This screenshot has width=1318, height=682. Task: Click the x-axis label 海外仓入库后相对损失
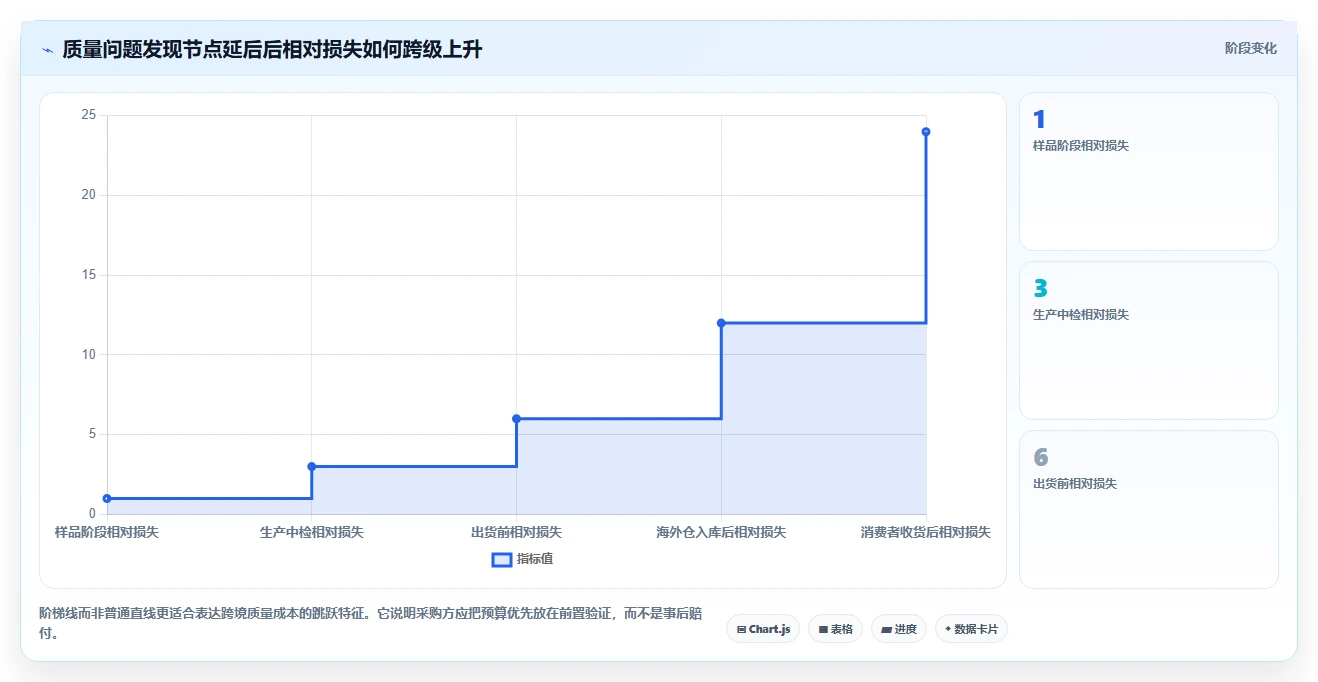721,532
